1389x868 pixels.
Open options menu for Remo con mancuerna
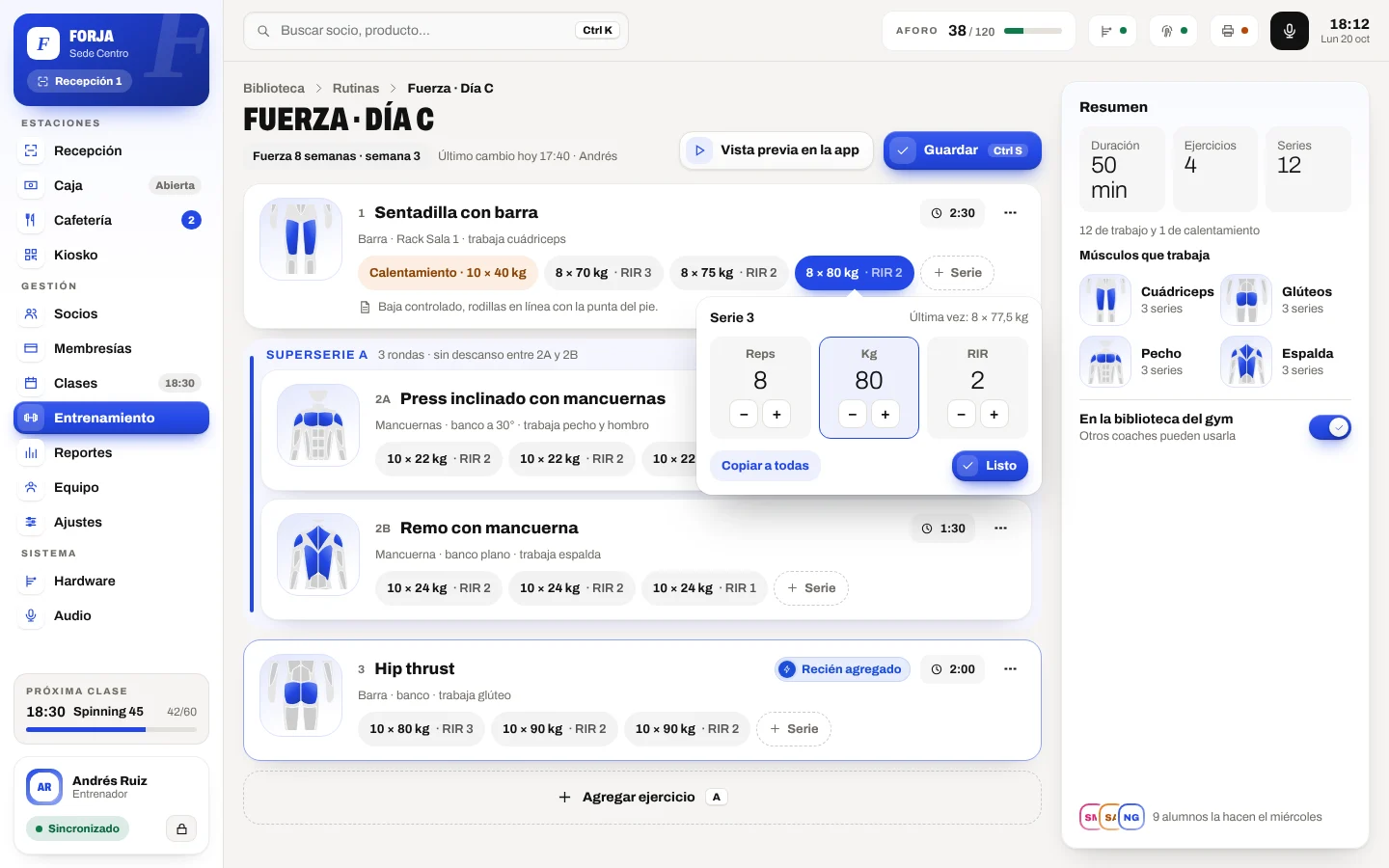tap(1000, 529)
